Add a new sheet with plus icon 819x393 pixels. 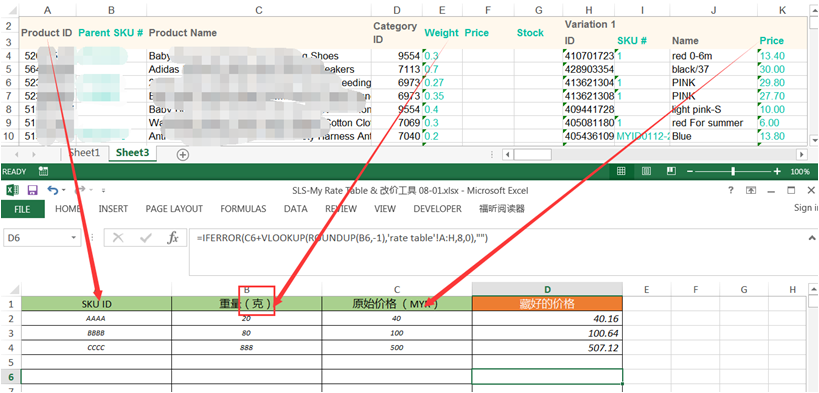182,154
